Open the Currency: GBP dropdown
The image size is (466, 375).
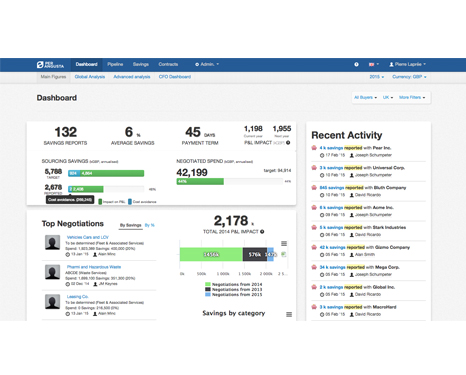409,77
